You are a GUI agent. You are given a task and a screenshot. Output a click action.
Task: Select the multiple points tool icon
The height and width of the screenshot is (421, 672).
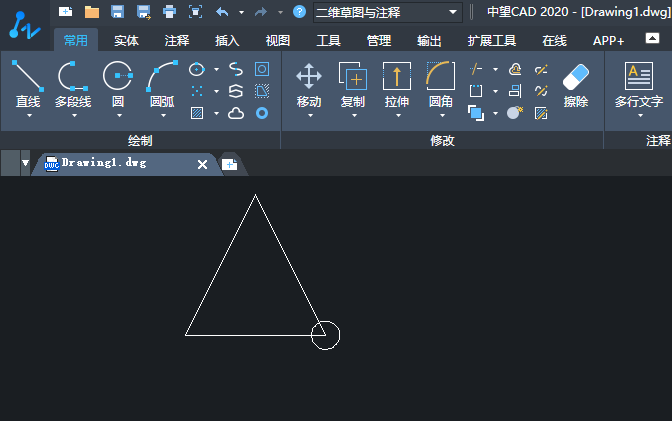tap(197, 91)
